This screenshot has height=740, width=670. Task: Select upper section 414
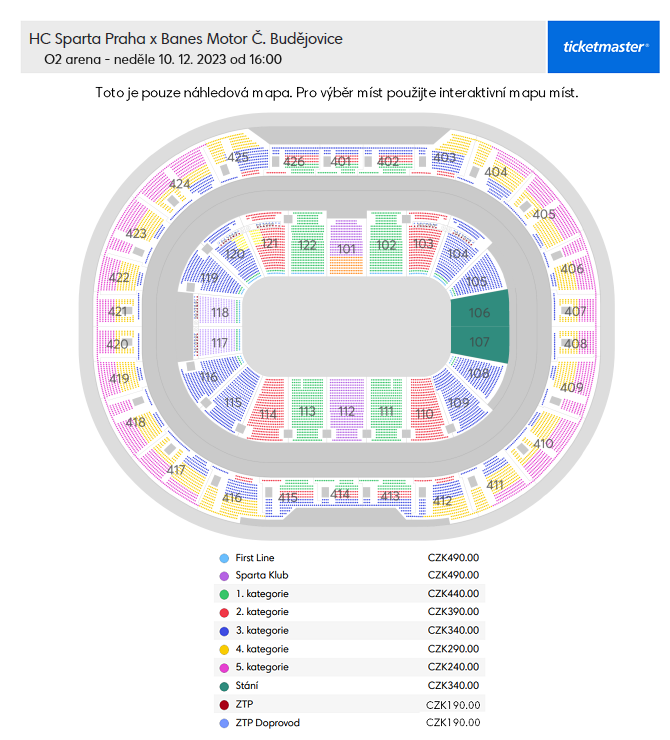pyautogui.click(x=340, y=493)
